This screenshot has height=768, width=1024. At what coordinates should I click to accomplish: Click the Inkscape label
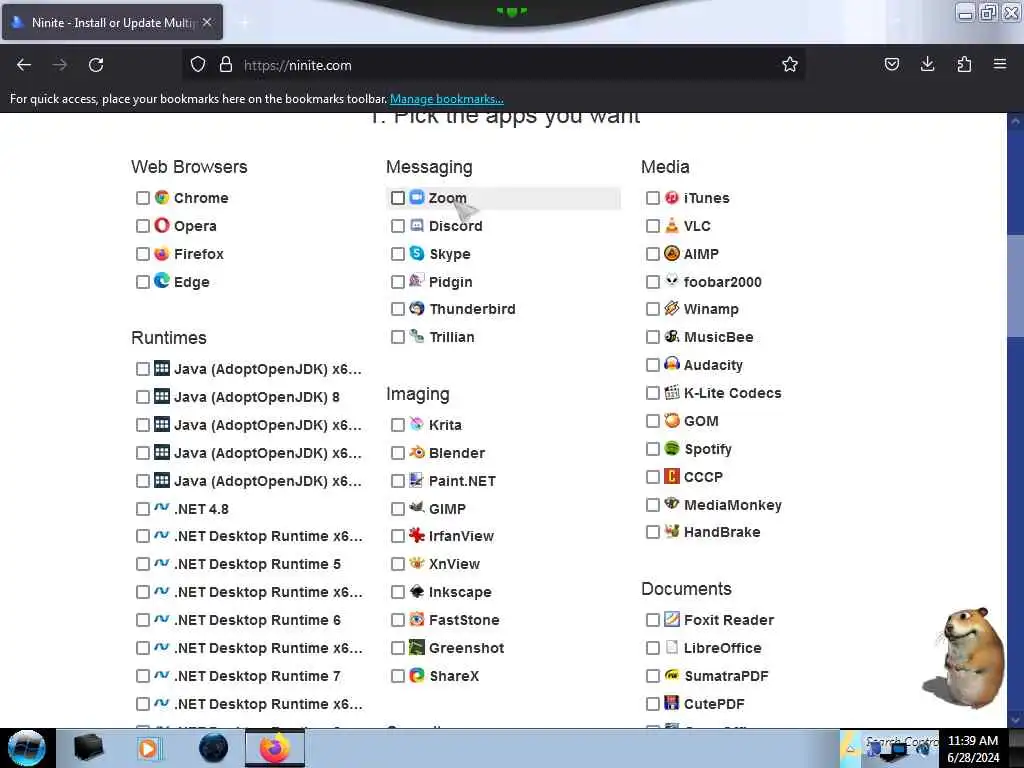[x=460, y=592]
